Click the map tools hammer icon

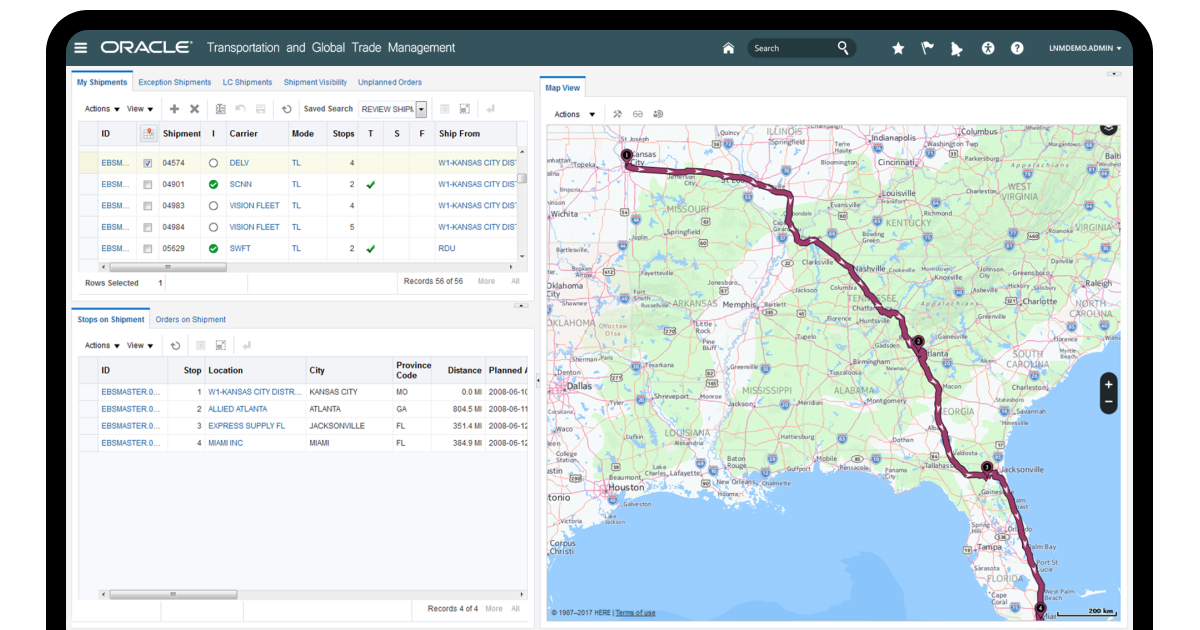tap(618, 114)
